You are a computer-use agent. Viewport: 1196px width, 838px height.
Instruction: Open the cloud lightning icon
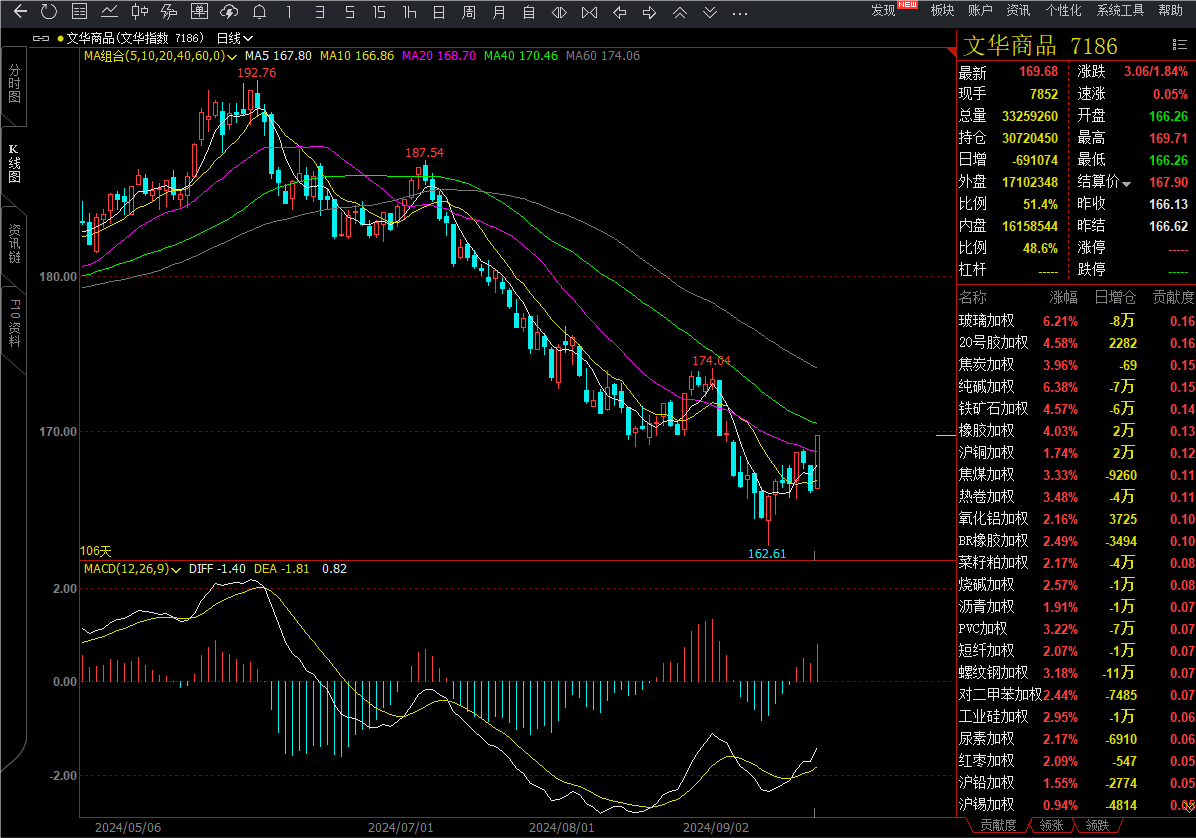click(x=229, y=11)
